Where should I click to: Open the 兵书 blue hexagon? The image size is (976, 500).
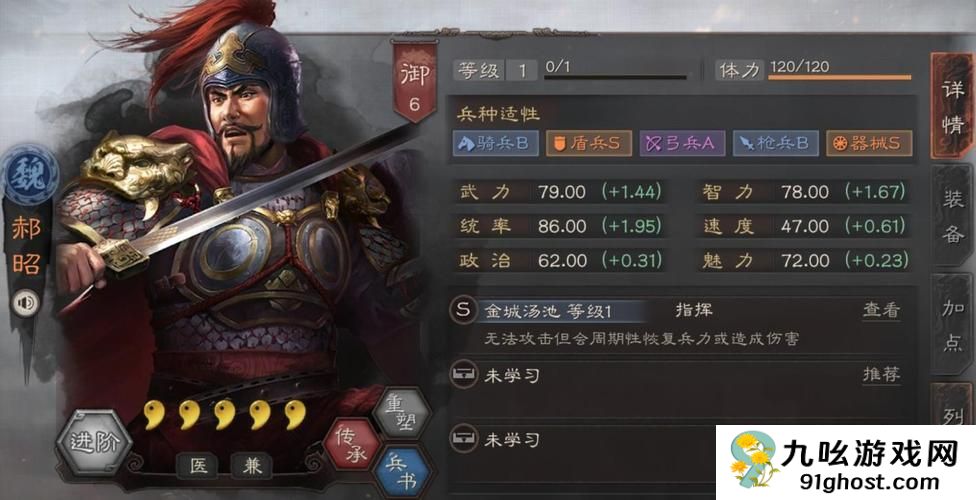click(x=402, y=473)
